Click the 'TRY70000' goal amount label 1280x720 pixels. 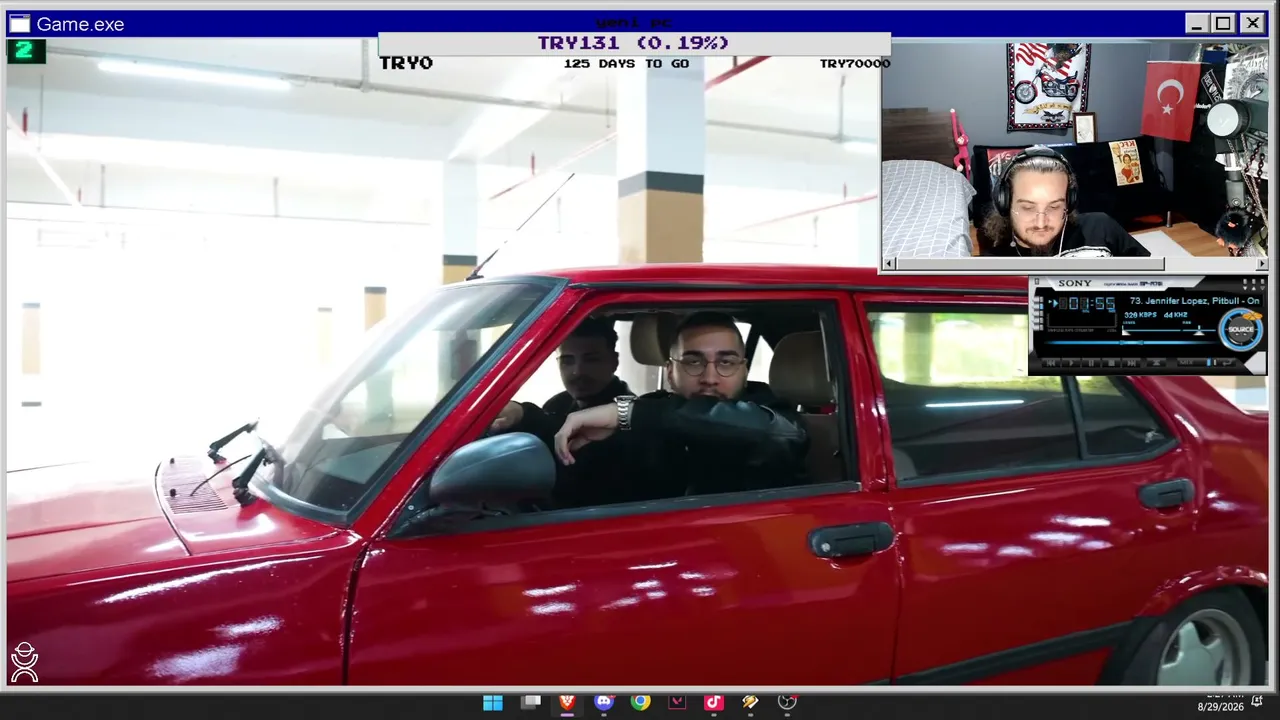[855, 63]
